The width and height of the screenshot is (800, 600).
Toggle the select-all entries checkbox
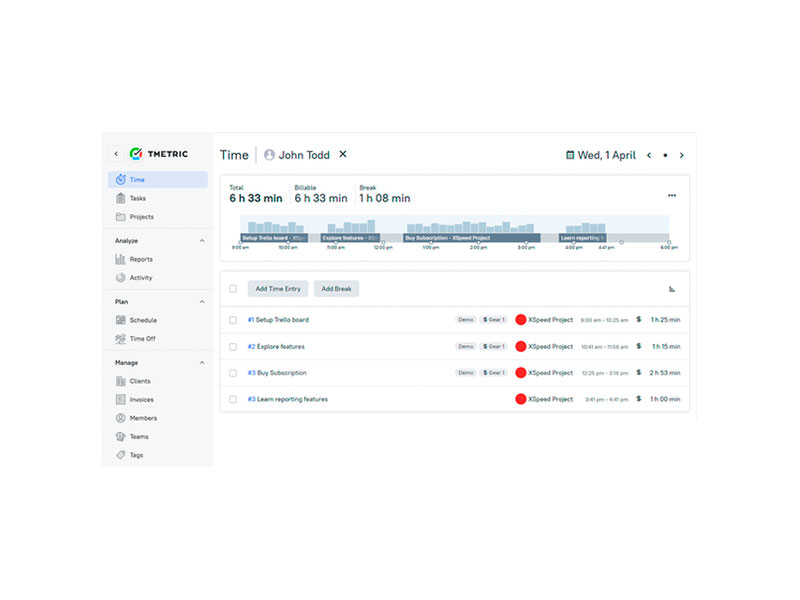233,289
